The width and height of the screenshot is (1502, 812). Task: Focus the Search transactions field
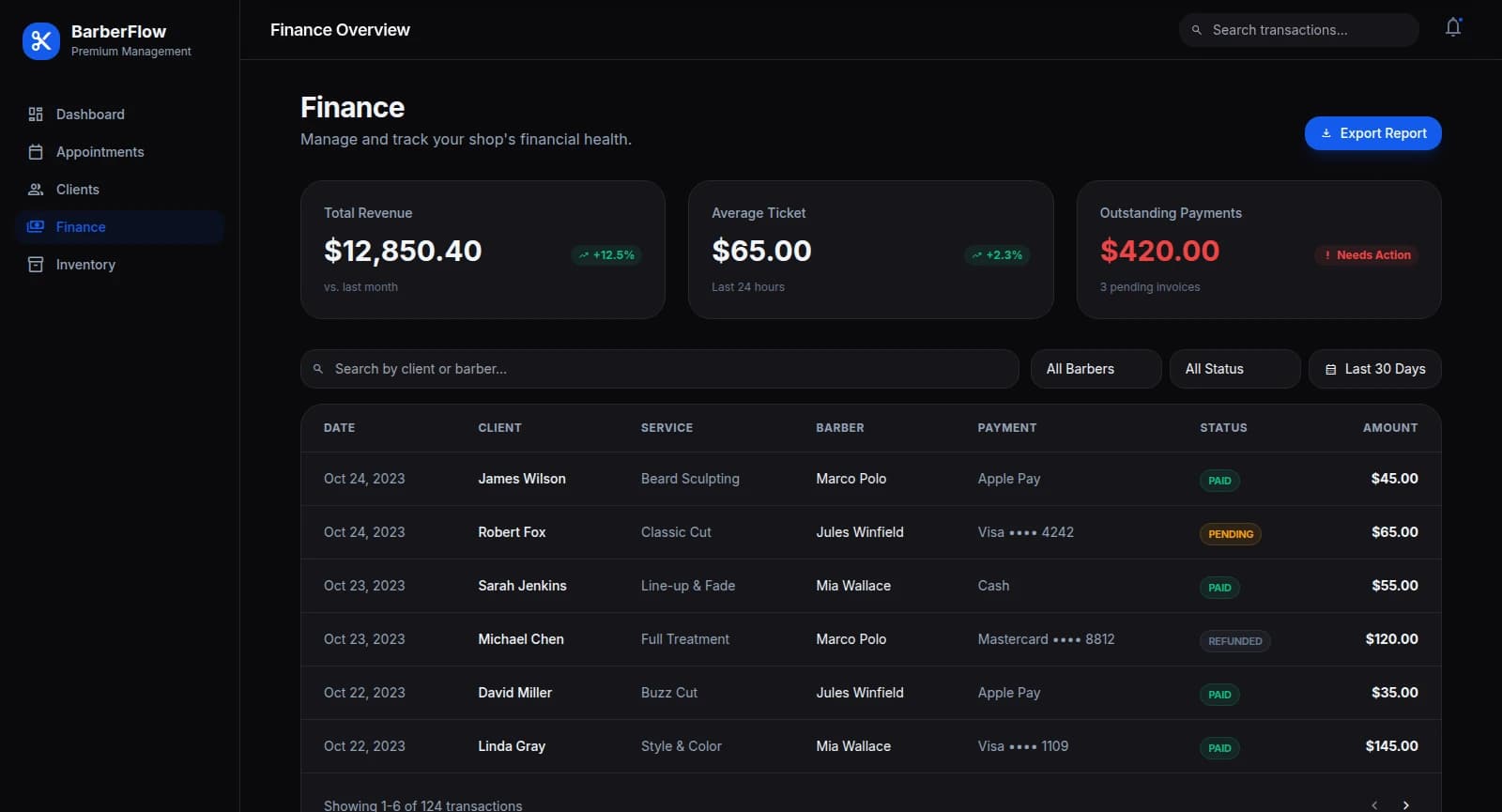tap(1299, 30)
